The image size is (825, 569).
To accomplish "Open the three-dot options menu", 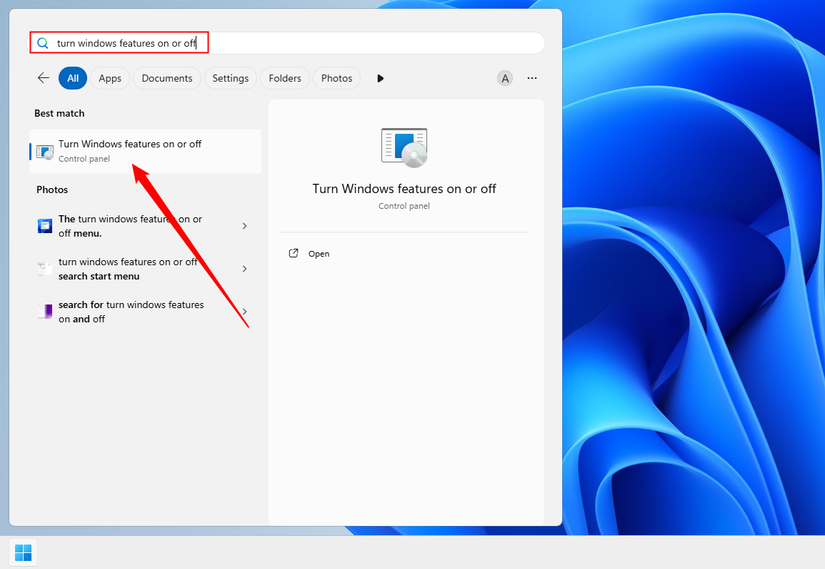I will coord(532,78).
